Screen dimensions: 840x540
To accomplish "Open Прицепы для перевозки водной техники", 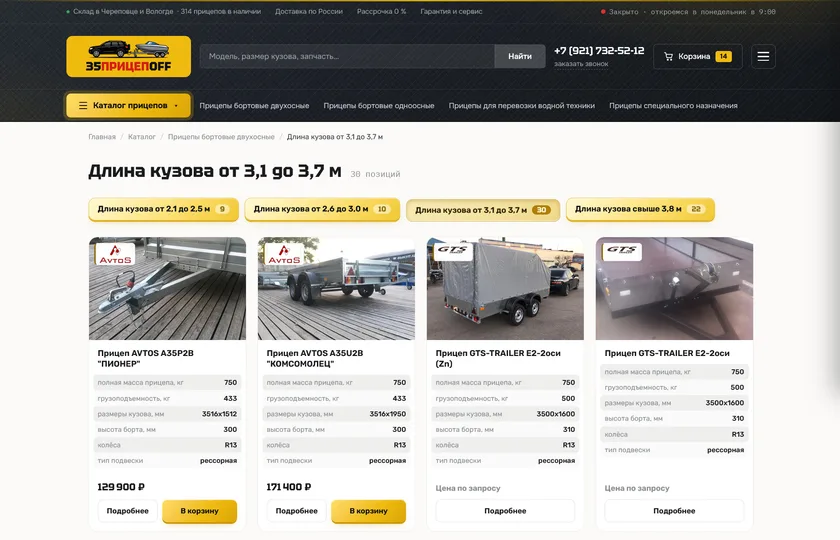I will tap(522, 106).
